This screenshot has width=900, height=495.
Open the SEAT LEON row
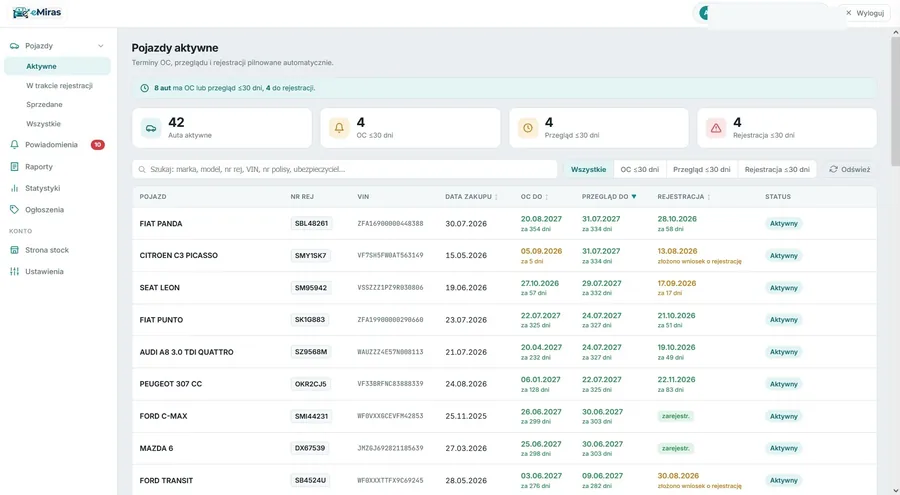(x=504, y=288)
